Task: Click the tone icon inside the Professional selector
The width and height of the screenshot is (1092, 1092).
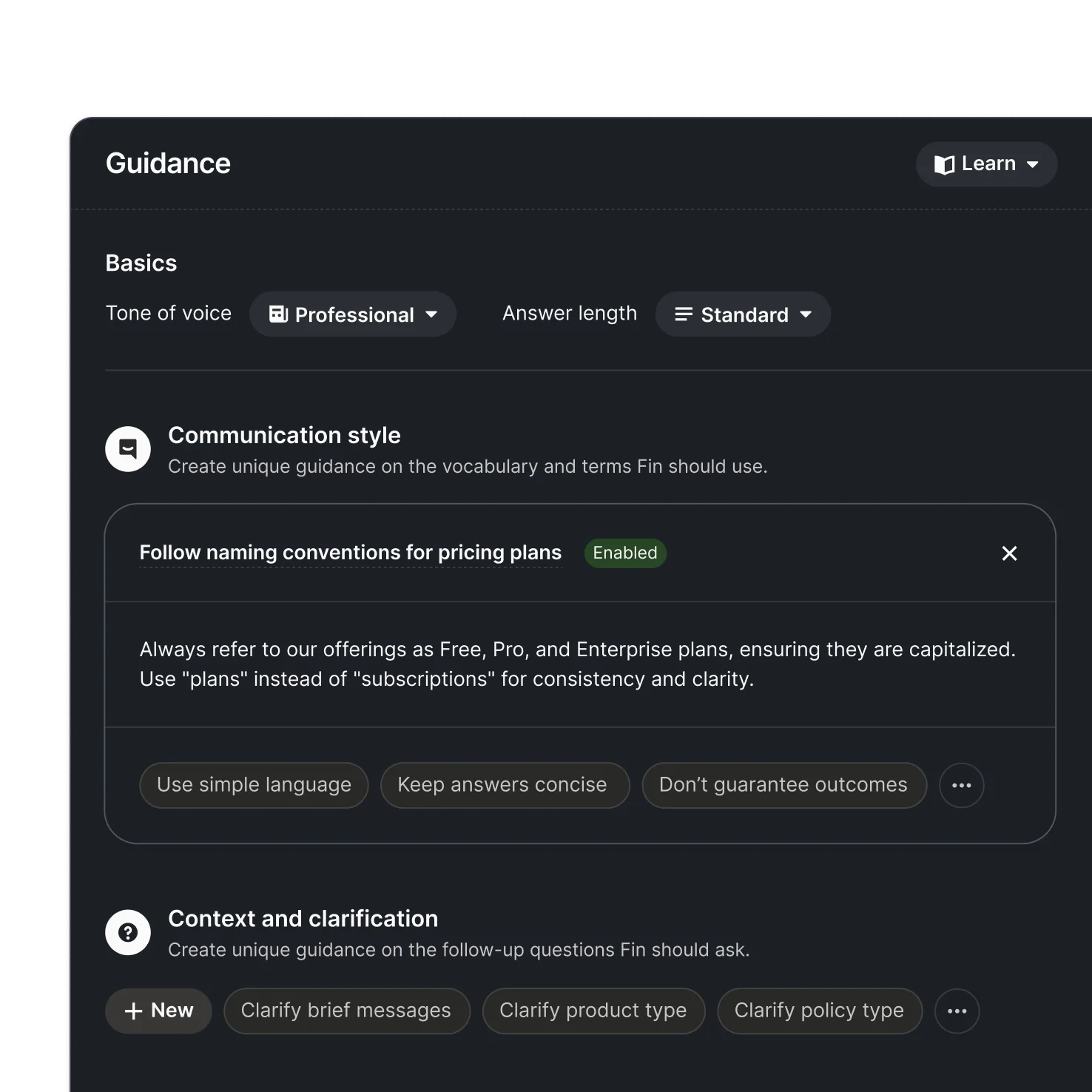Action: point(277,314)
